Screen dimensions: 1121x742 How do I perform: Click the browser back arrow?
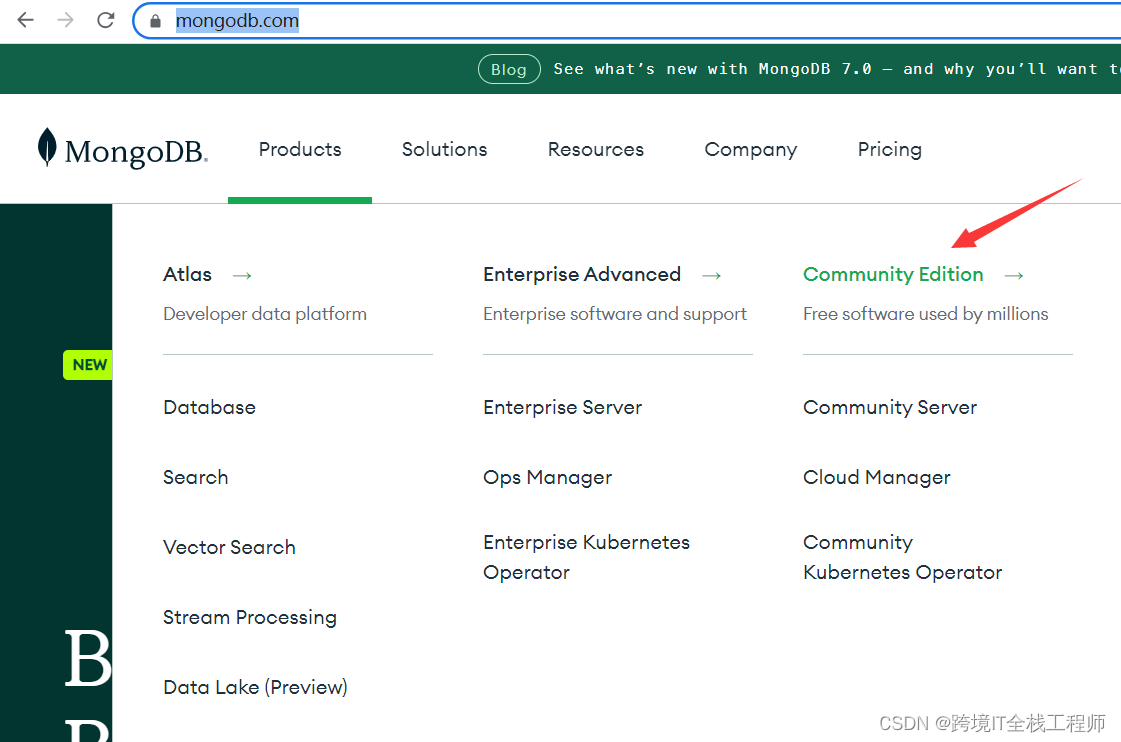[26, 20]
